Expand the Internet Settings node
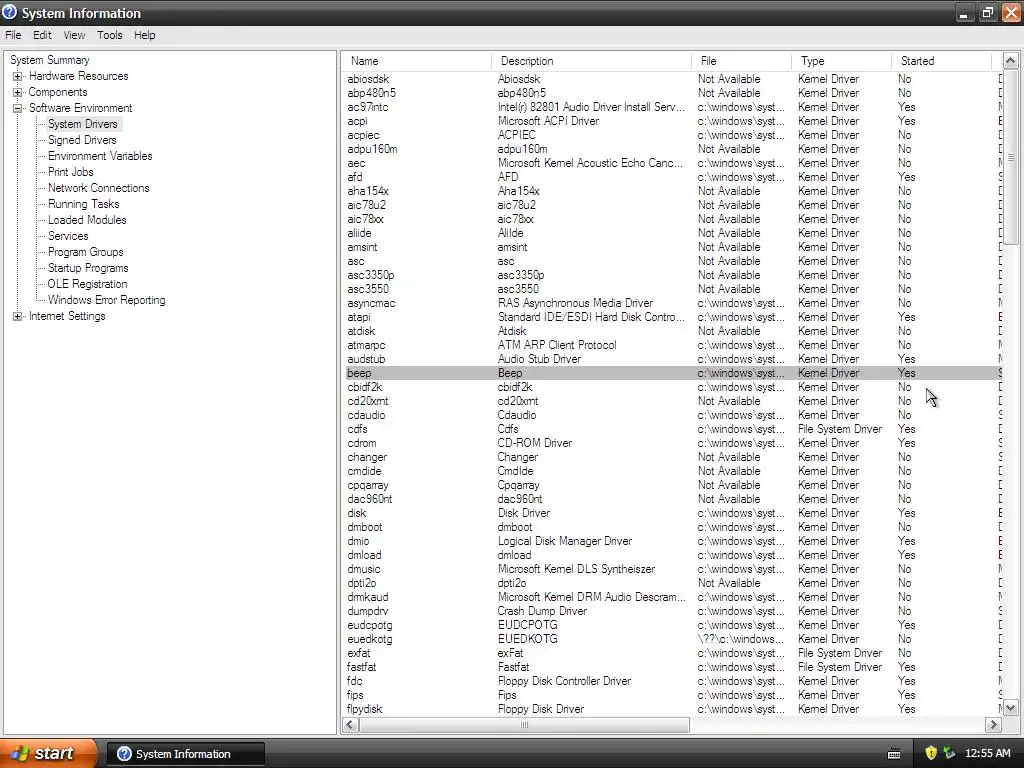Image resolution: width=1024 pixels, height=768 pixels. pyautogui.click(x=18, y=316)
